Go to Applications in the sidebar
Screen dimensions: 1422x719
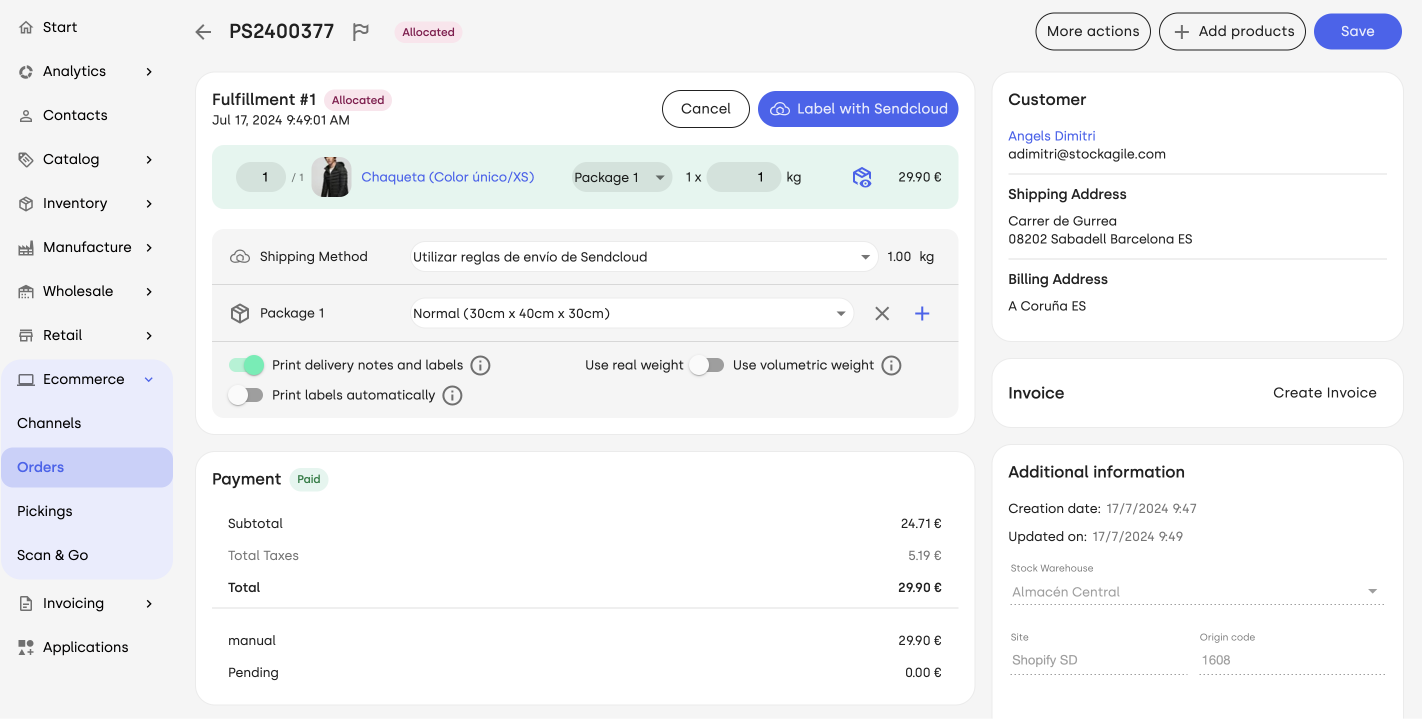pyautogui.click(x=87, y=647)
